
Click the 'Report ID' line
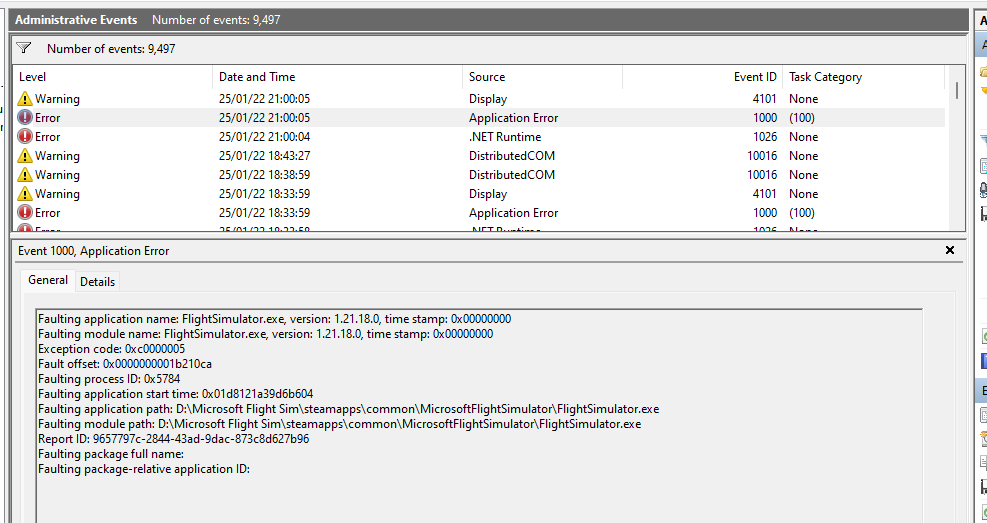174,439
